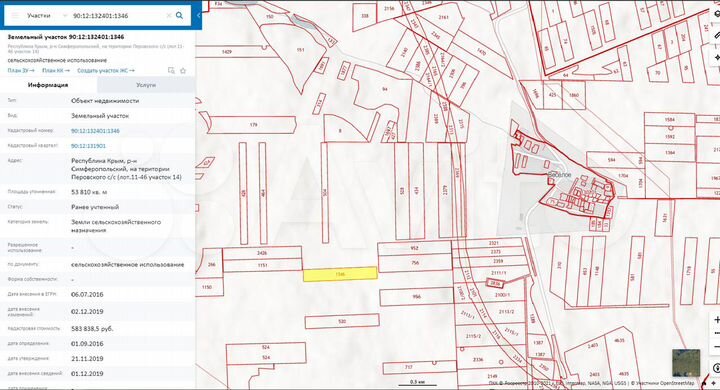Click the date 02.12.2019
The image size is (720, 390).
[x=87, y=312]
